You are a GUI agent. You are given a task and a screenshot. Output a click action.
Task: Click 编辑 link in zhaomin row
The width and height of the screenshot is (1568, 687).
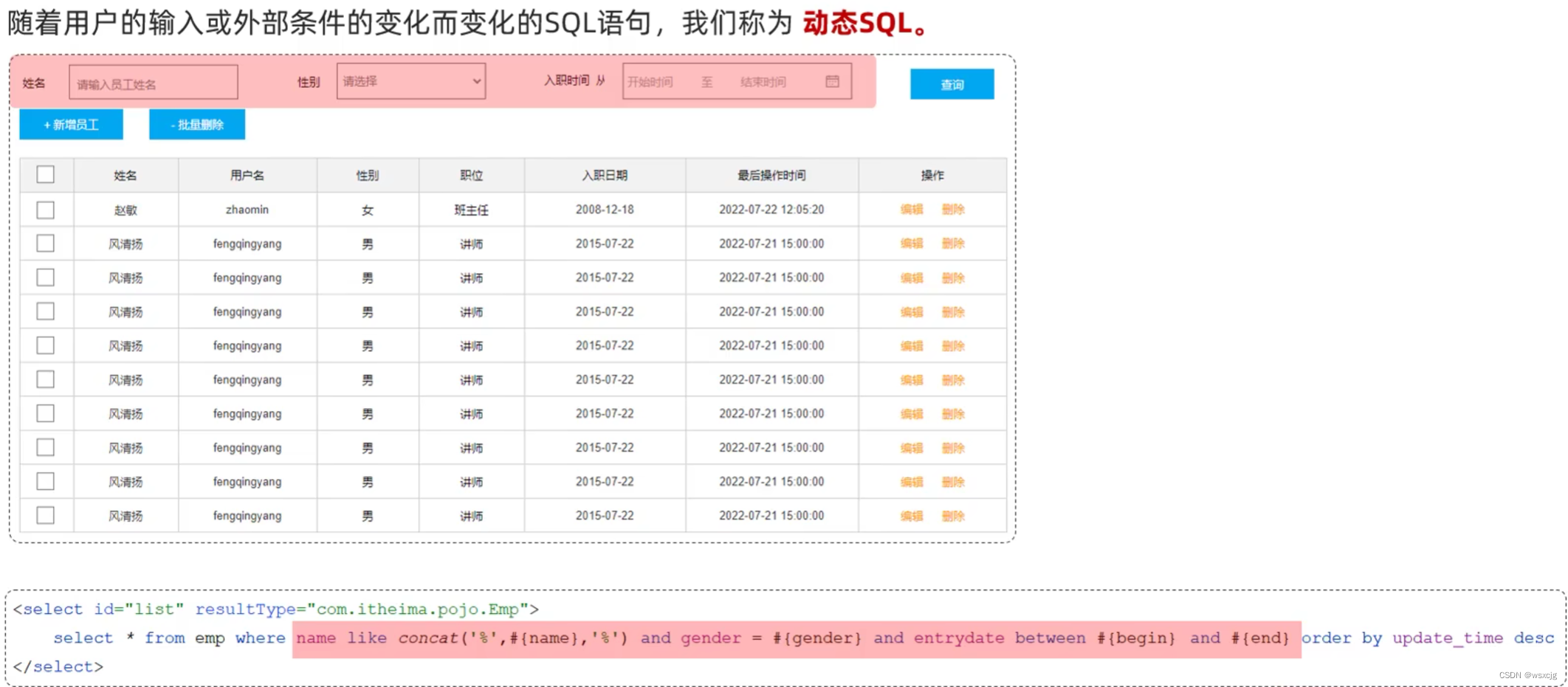(912, 210)
